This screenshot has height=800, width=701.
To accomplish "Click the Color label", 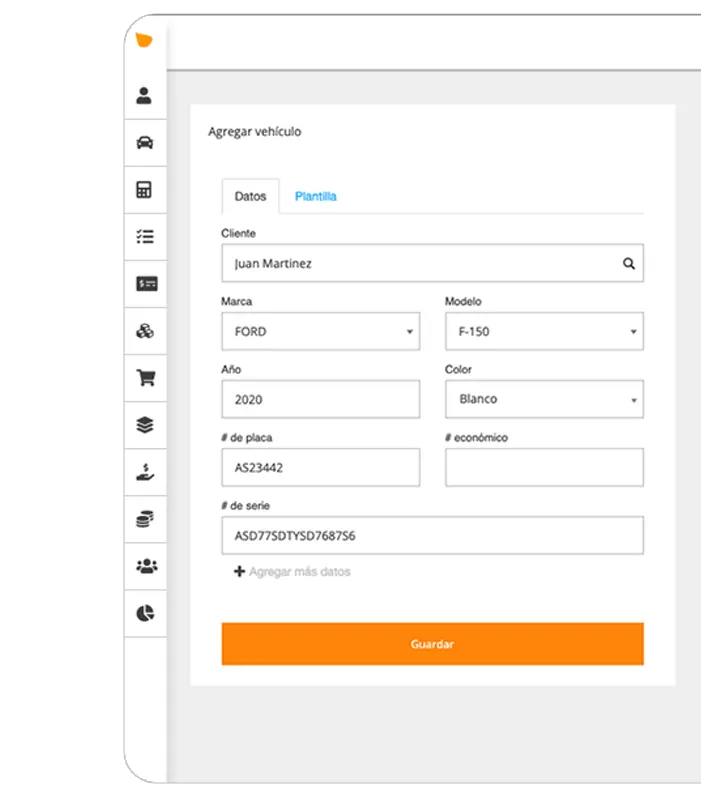I will pyautogui.click(x=458, y=369).
